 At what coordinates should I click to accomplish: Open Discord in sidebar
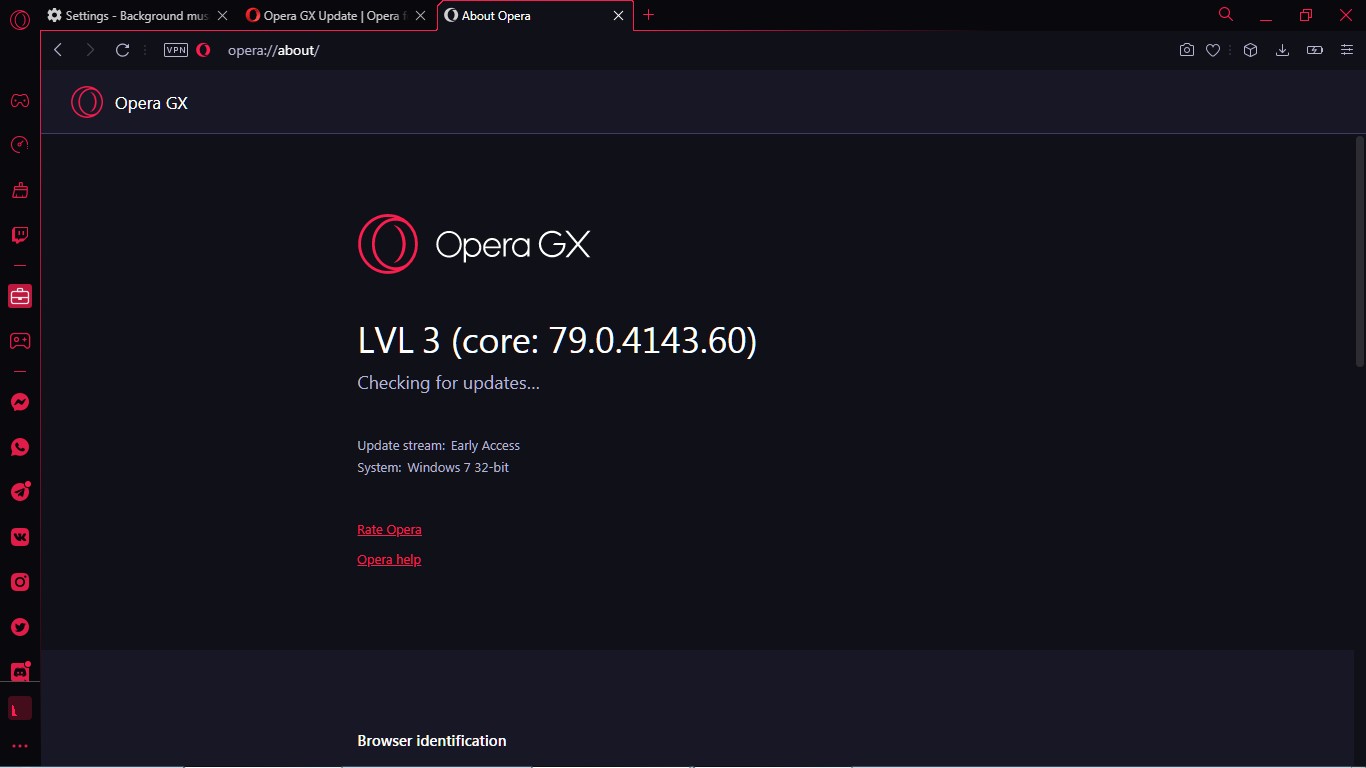pyautogui.click(x=20, y=672)
